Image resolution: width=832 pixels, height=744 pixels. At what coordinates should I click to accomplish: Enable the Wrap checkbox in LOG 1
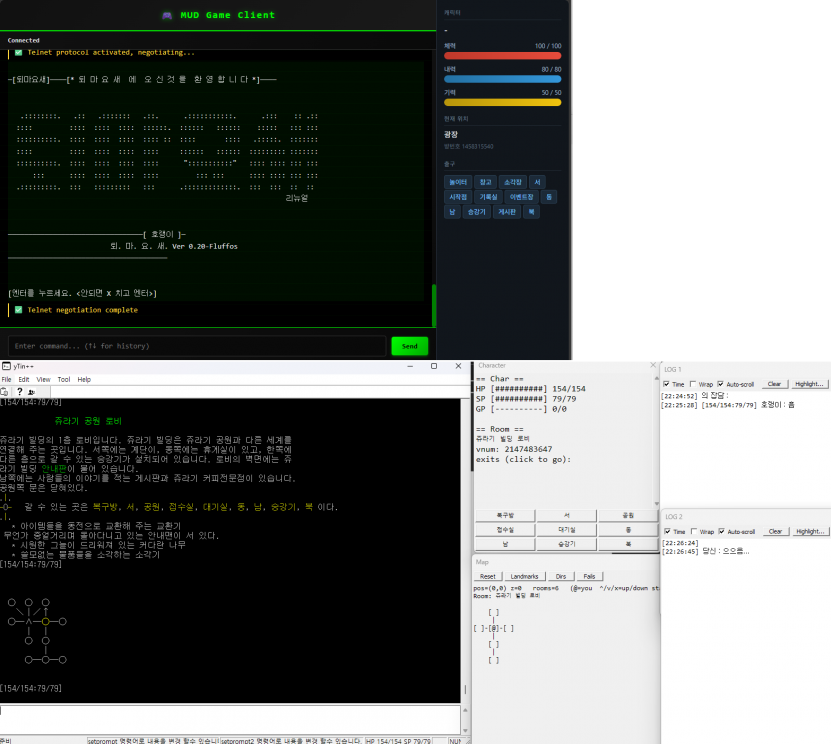point(693,384)
